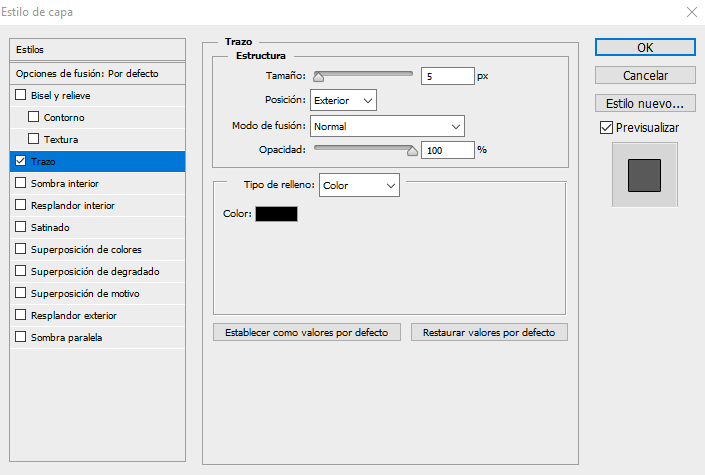Click the Tamaño slider handle

pyautogui.click(x=318, y=77)
